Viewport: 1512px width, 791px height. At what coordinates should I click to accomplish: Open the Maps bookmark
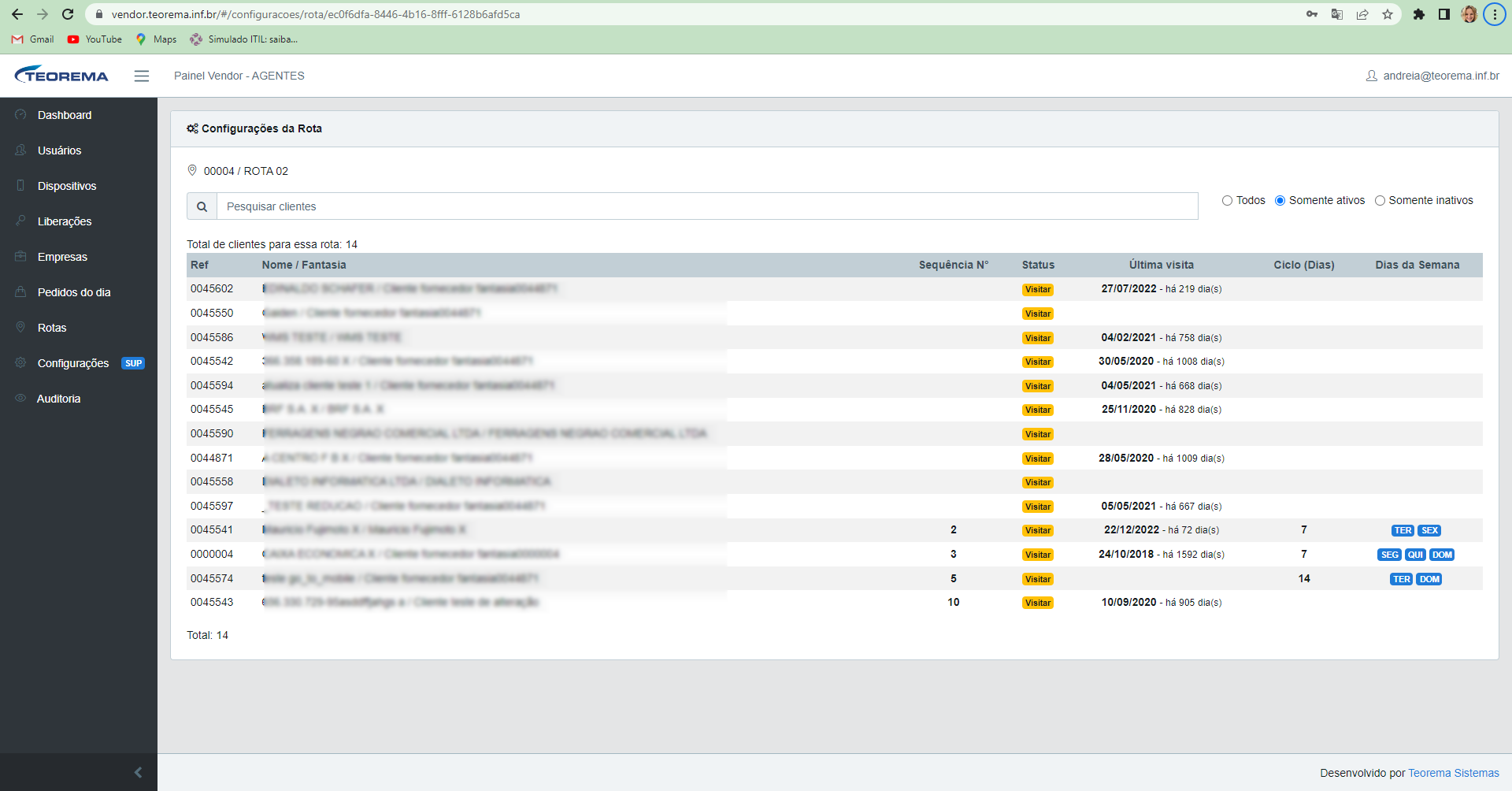tap(156, 39)
